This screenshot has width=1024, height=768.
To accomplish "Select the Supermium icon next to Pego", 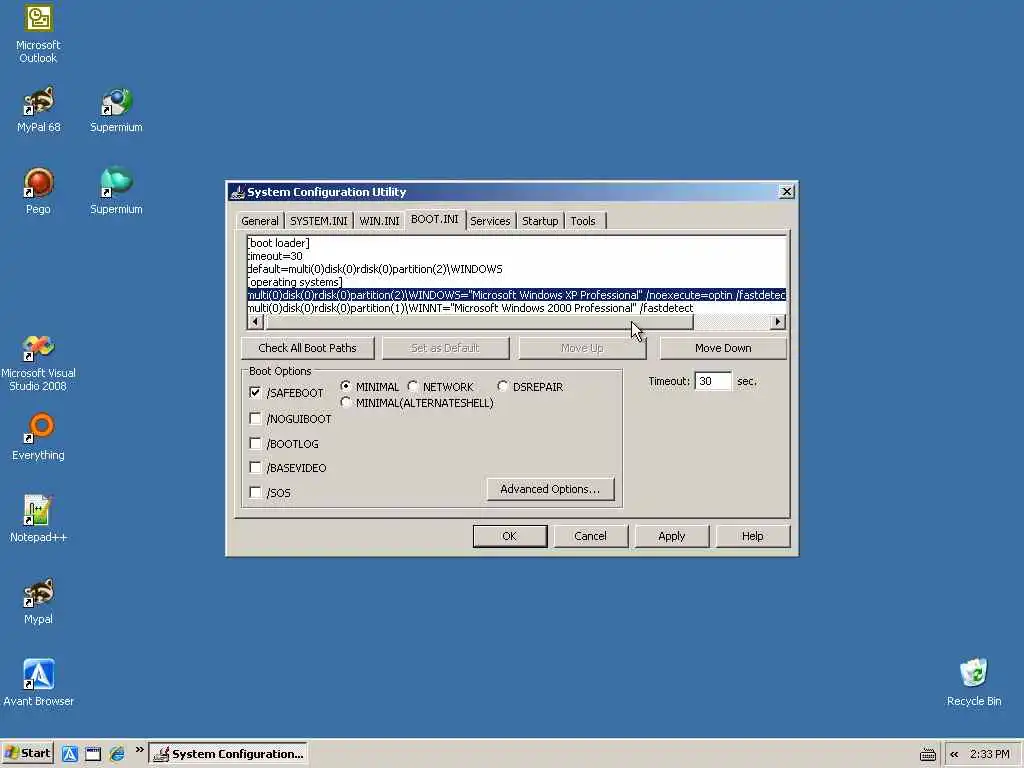I will click(116, 191).
